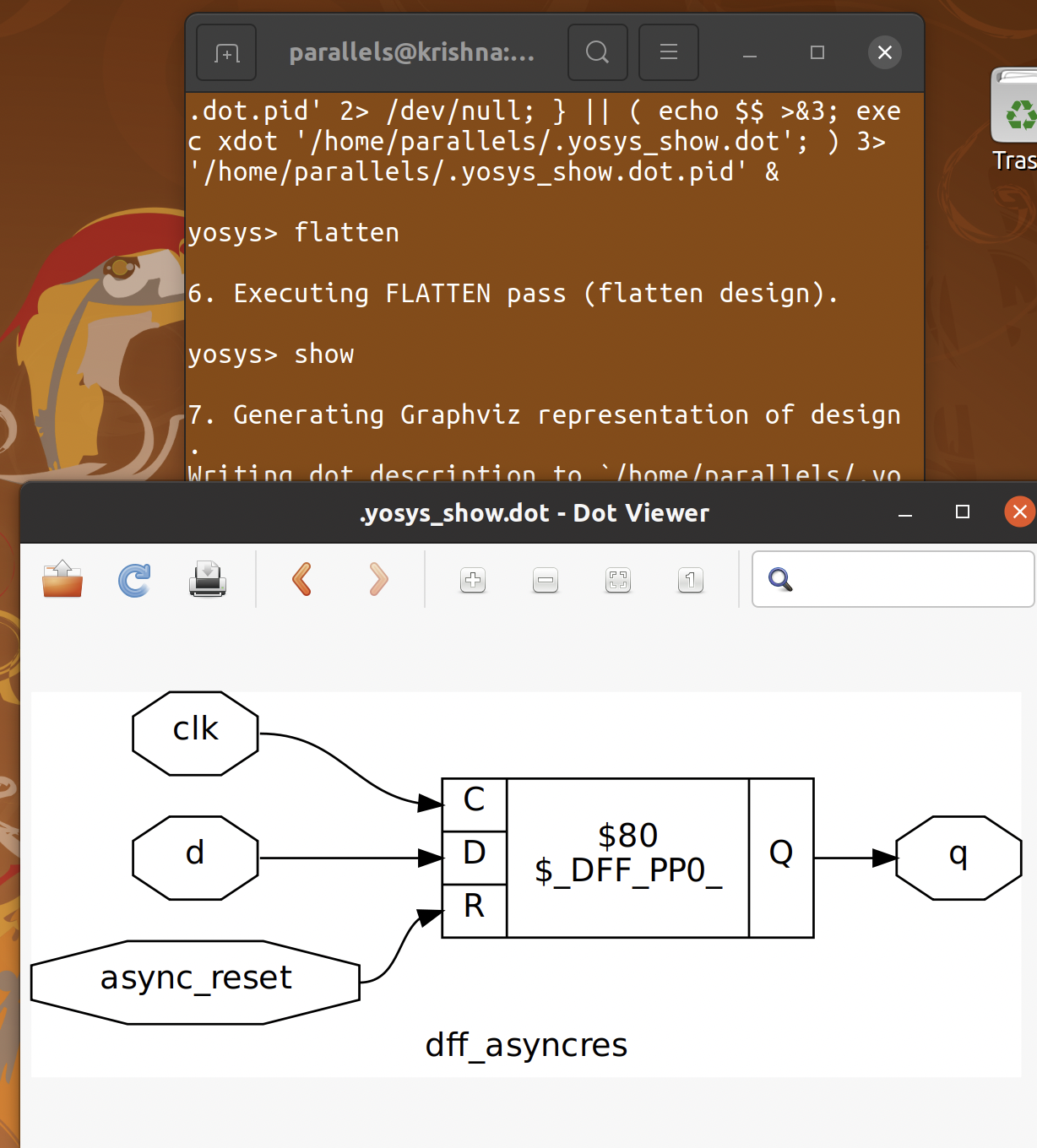Navigate back in graph history
The width and height of the screenshot is (1037, 1148).
[x=302, y=579]
